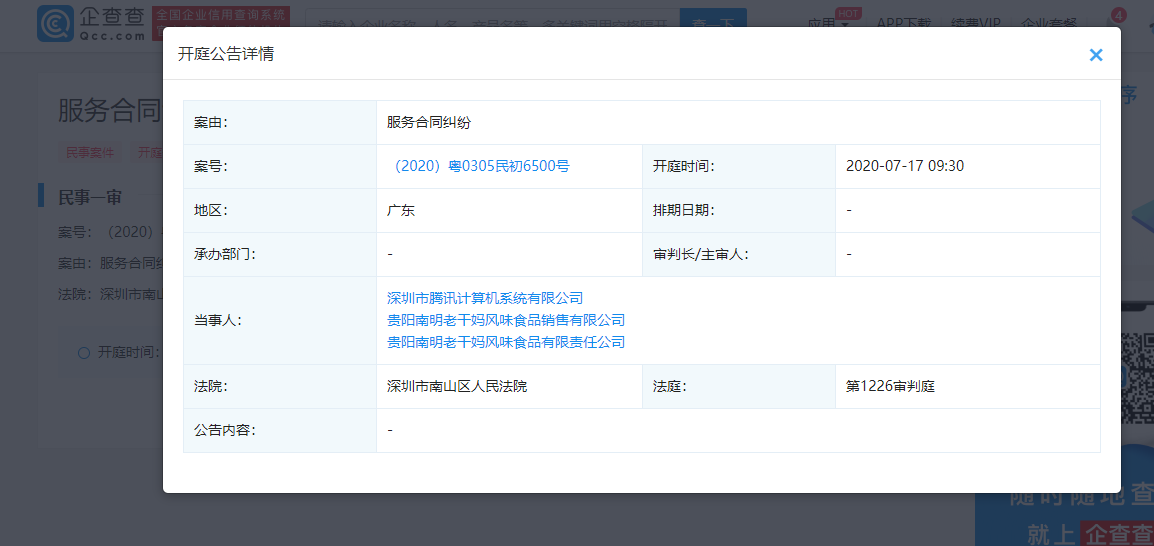
Task: Open 贵阳南明老干妈风味食品销售有限公司 link
Action: point(506,320)
